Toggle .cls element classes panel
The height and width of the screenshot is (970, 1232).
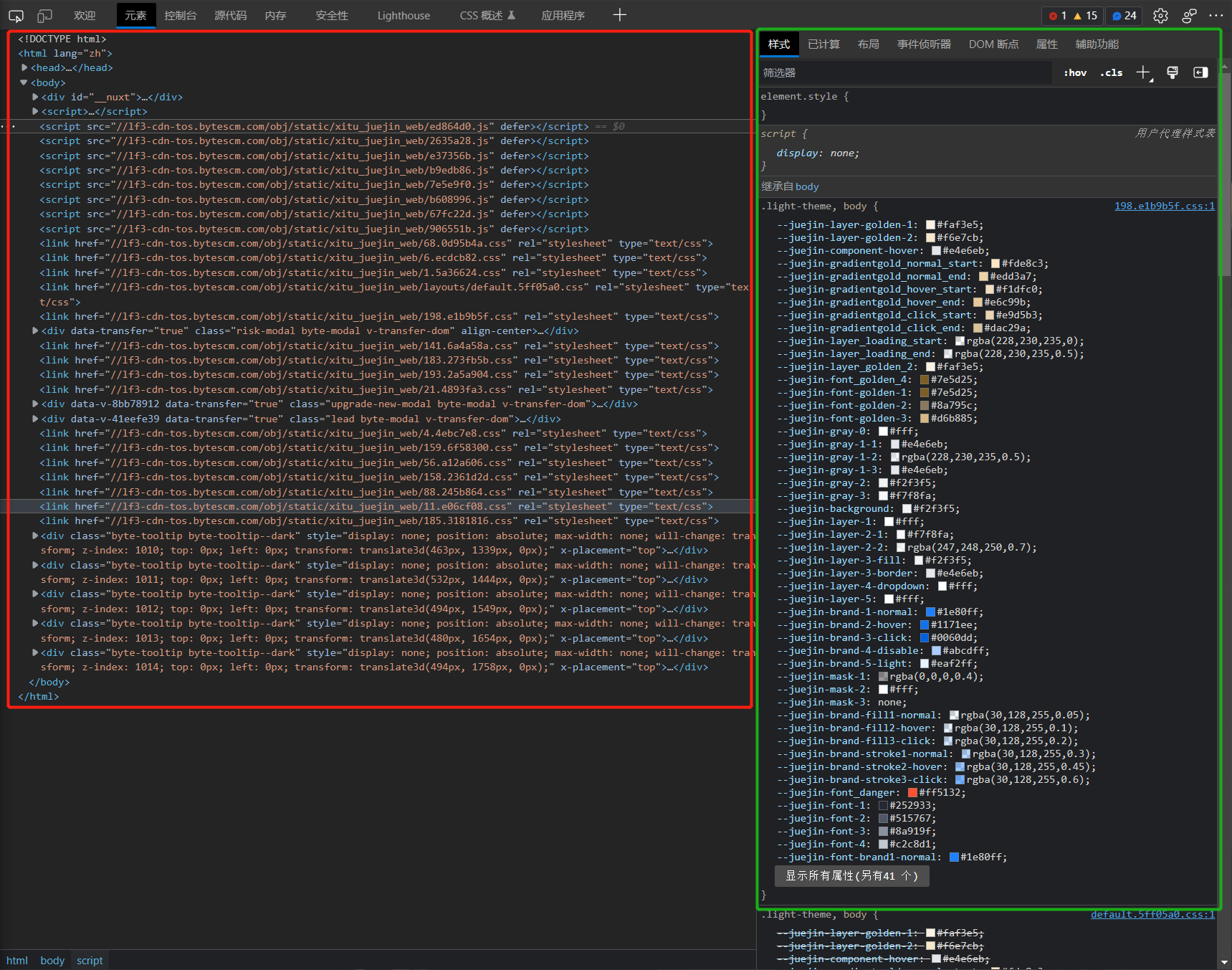click(x=1112, y=72)
